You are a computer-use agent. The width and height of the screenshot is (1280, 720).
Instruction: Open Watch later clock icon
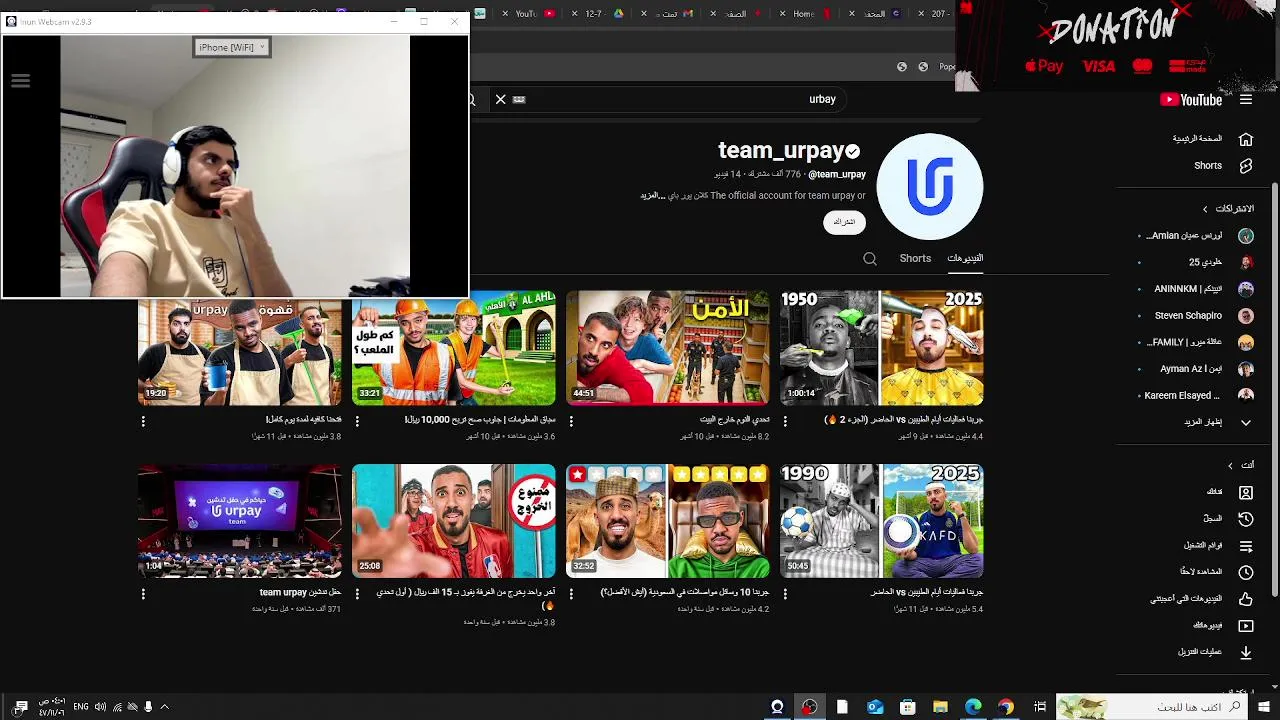coord(1246,572)
